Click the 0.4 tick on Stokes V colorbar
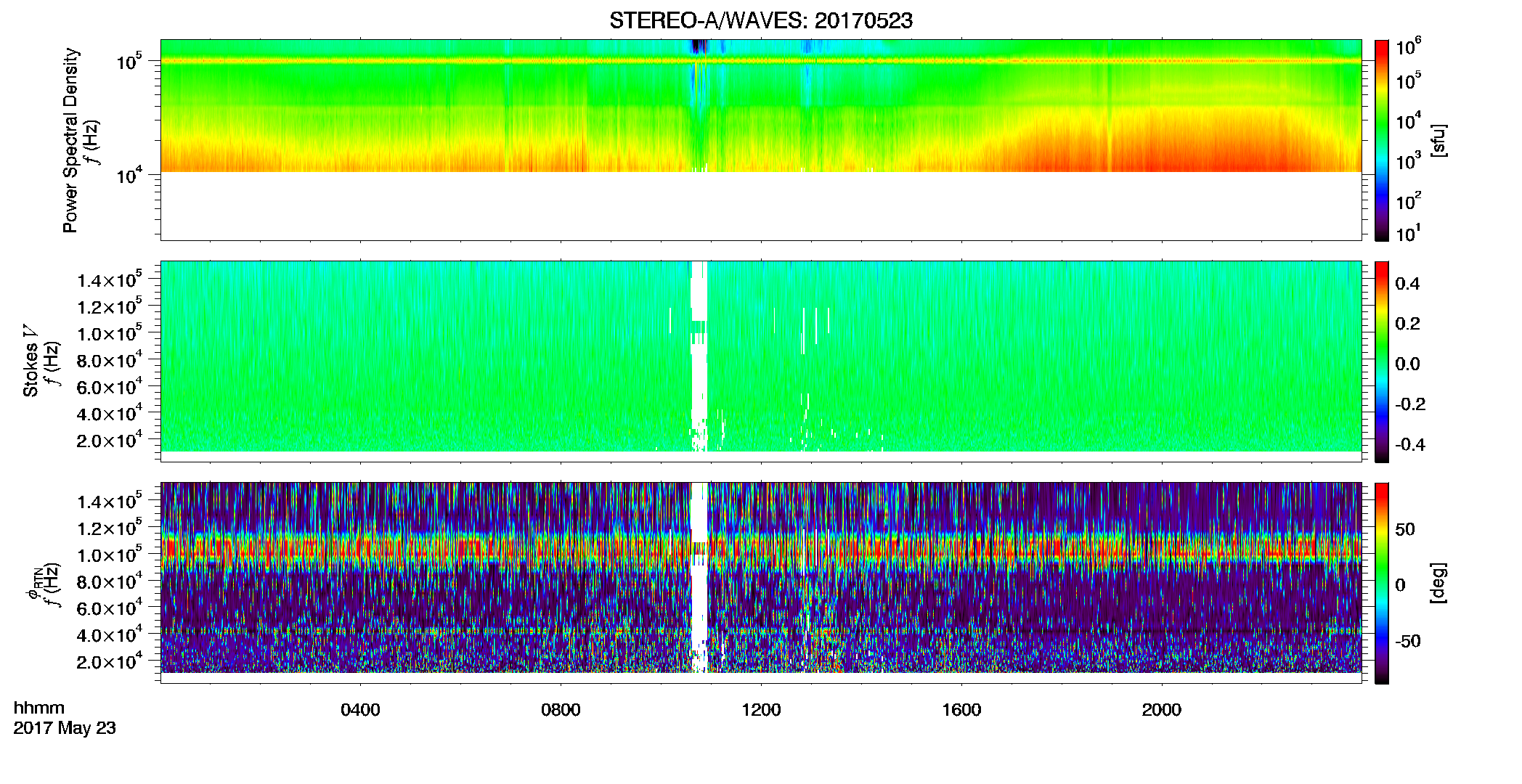The image size is (1522, 784). 1407,284
